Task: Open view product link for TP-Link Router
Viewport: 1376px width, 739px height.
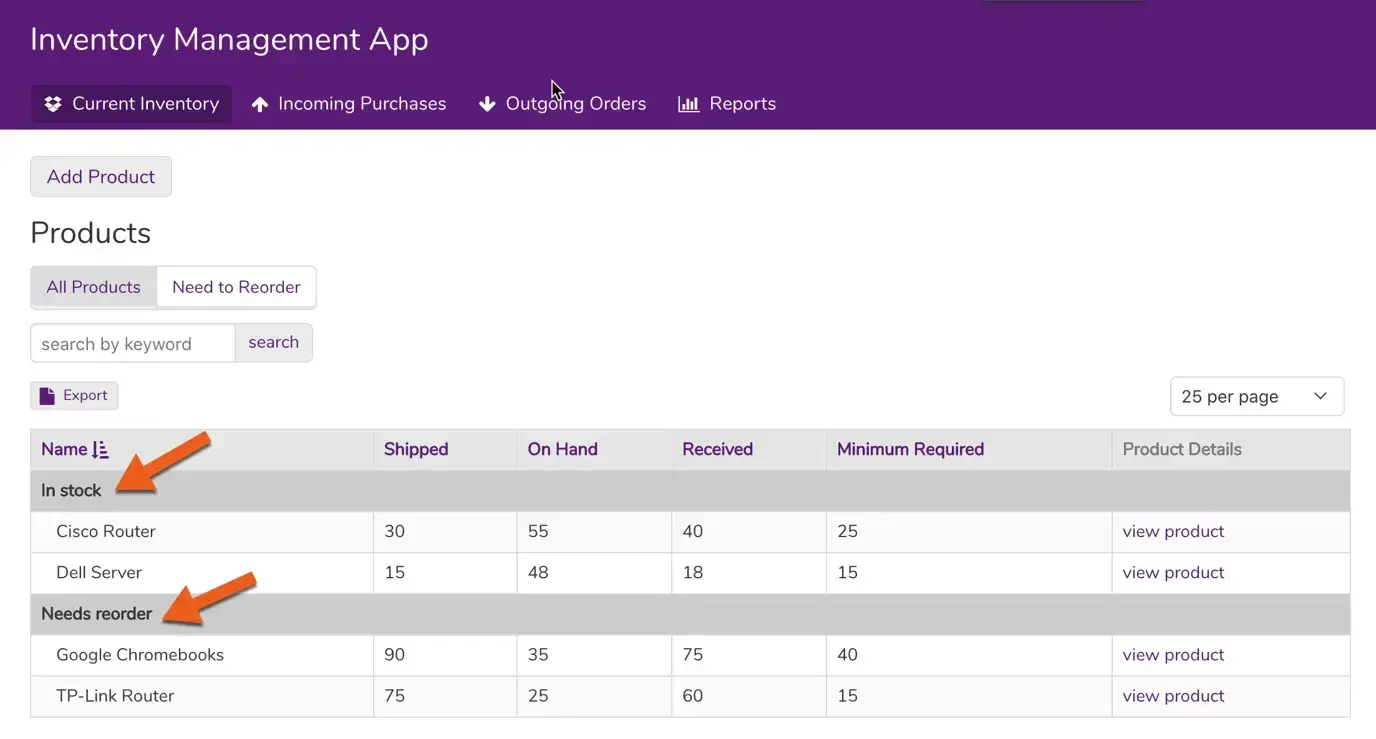Action: coord(1173,696)
